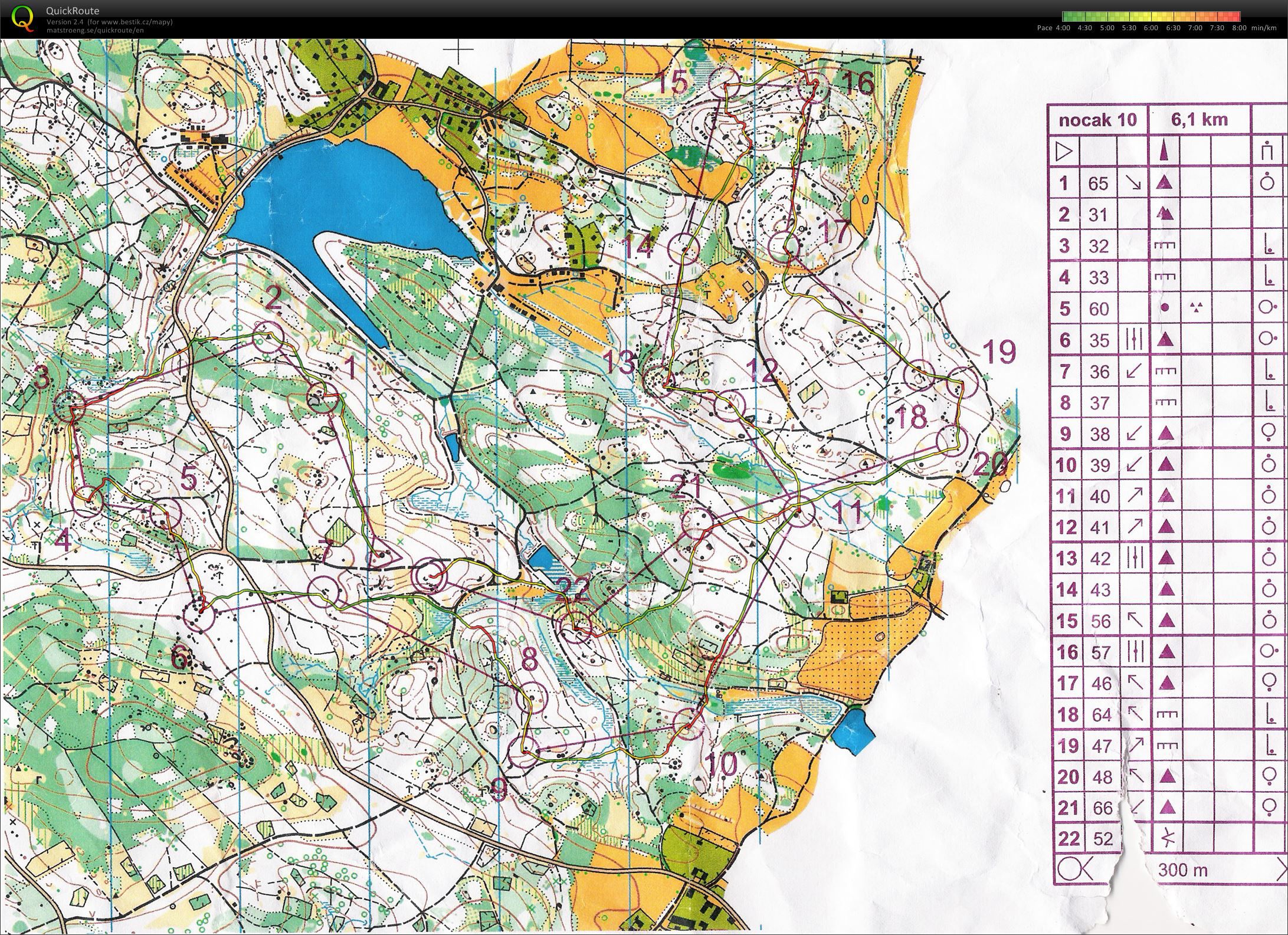Click the control 15 circle on the map
Viewport: 1288px width, 935px height.
point(725,83)
